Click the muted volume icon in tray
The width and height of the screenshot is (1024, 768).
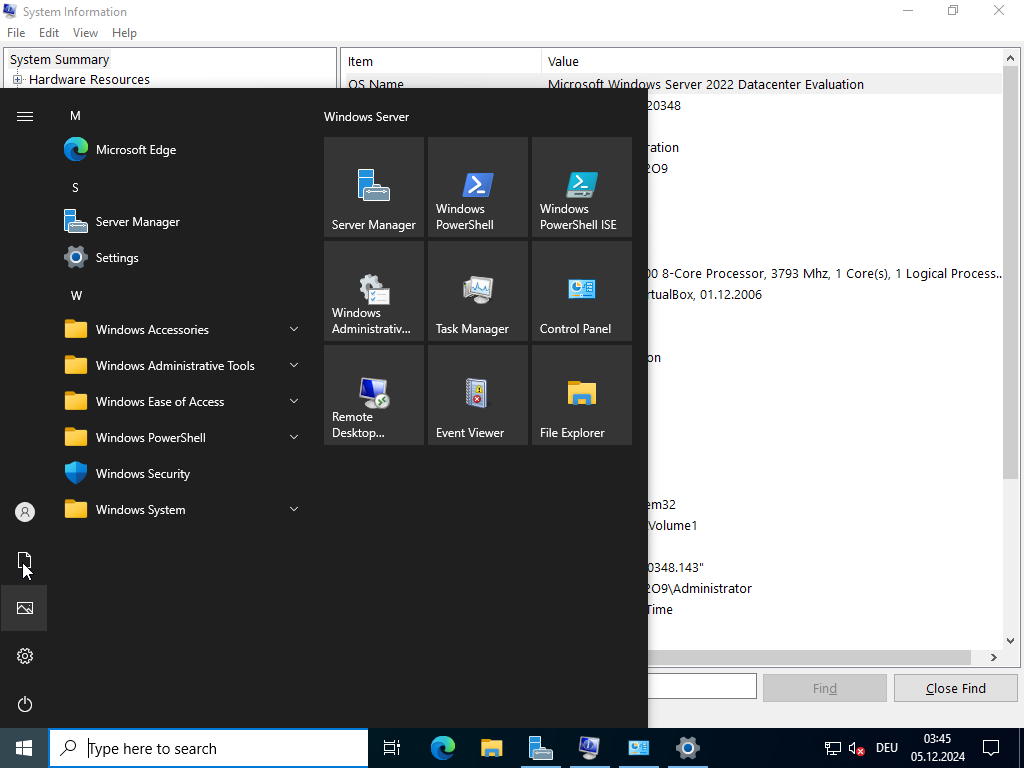coord(856,748)
